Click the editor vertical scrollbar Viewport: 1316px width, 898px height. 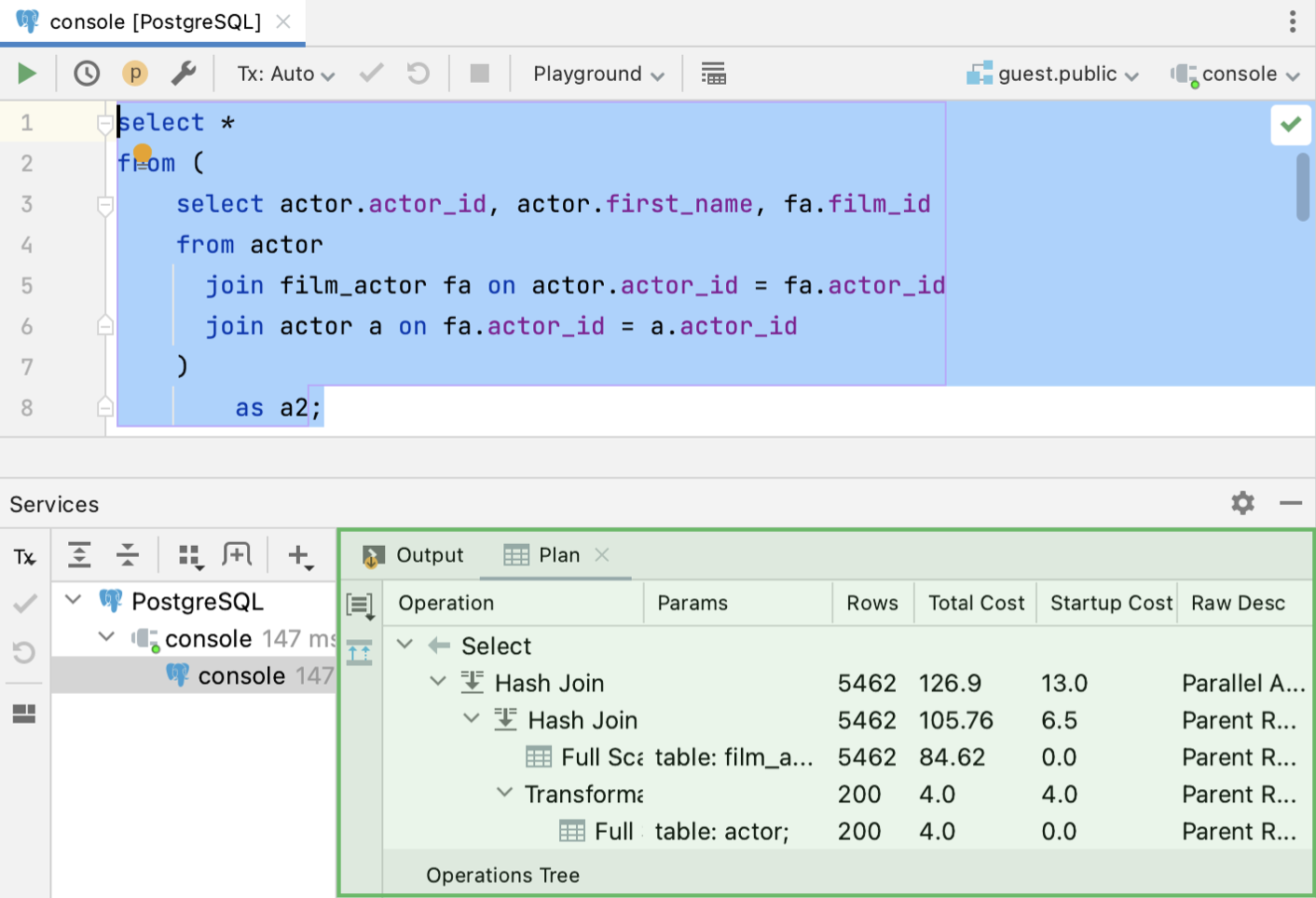1302,187
